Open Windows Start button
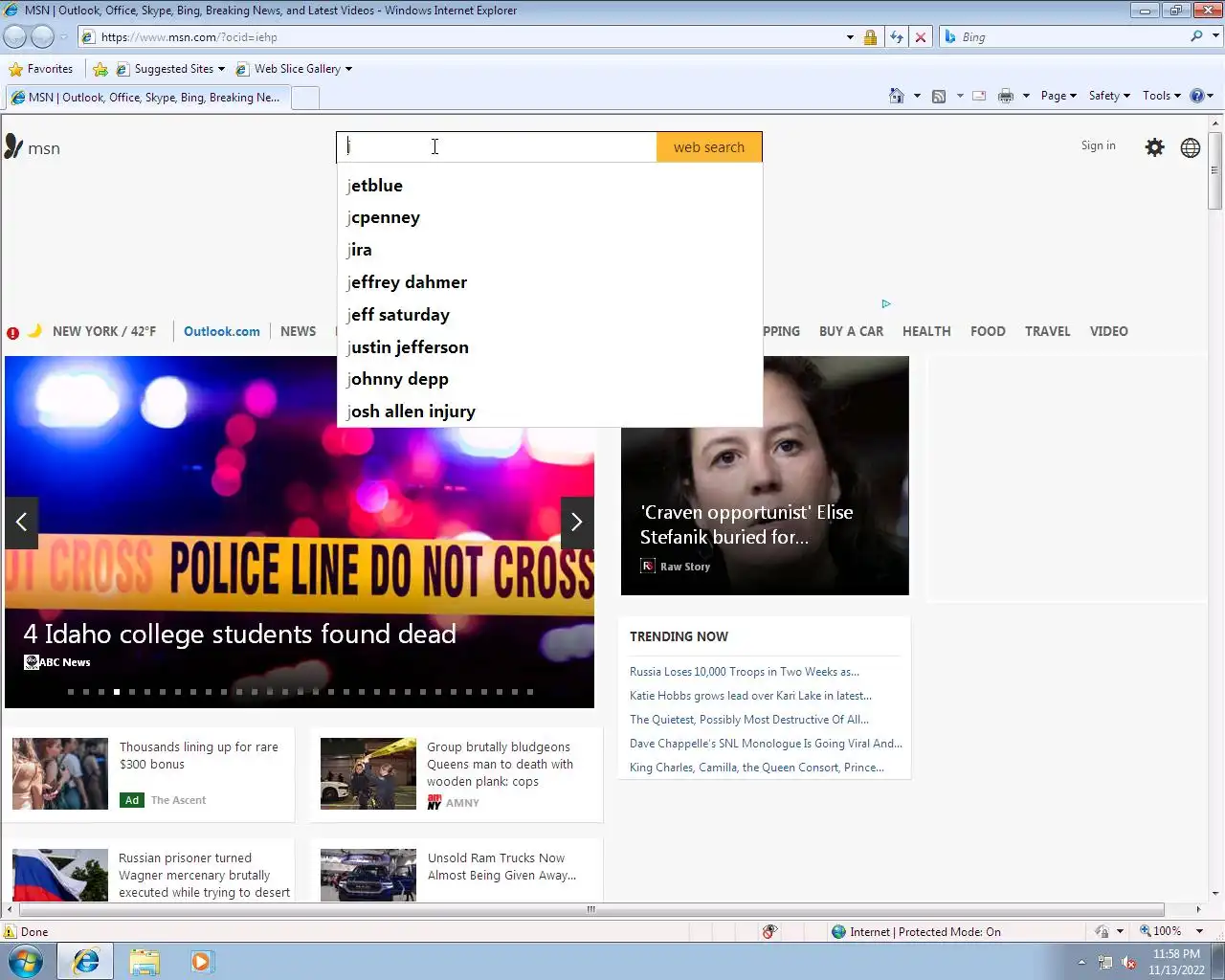 26,961
